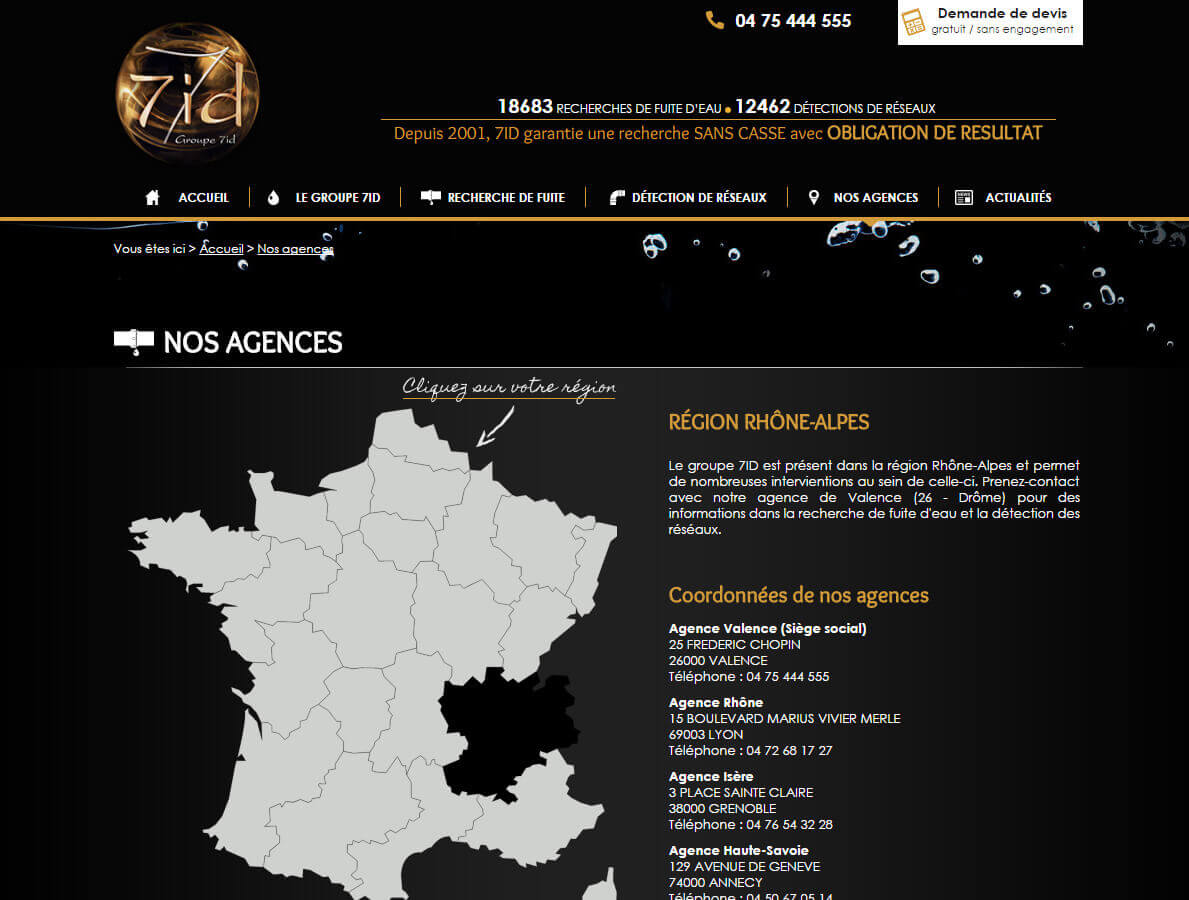The width and height of the screenshot is (1189, 900).
Task: Click the calculator icon in Demande de devis
Action: click(913, 21)
